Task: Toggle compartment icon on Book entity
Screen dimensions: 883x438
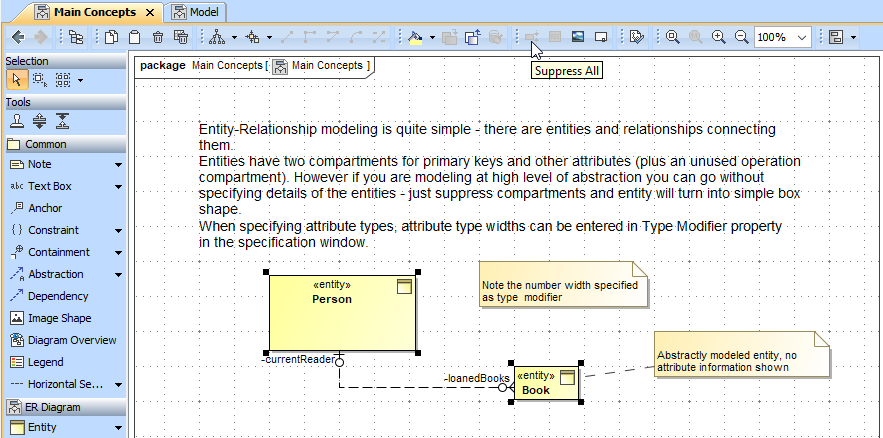Action: pyautogui.click(x=567, y=377)
